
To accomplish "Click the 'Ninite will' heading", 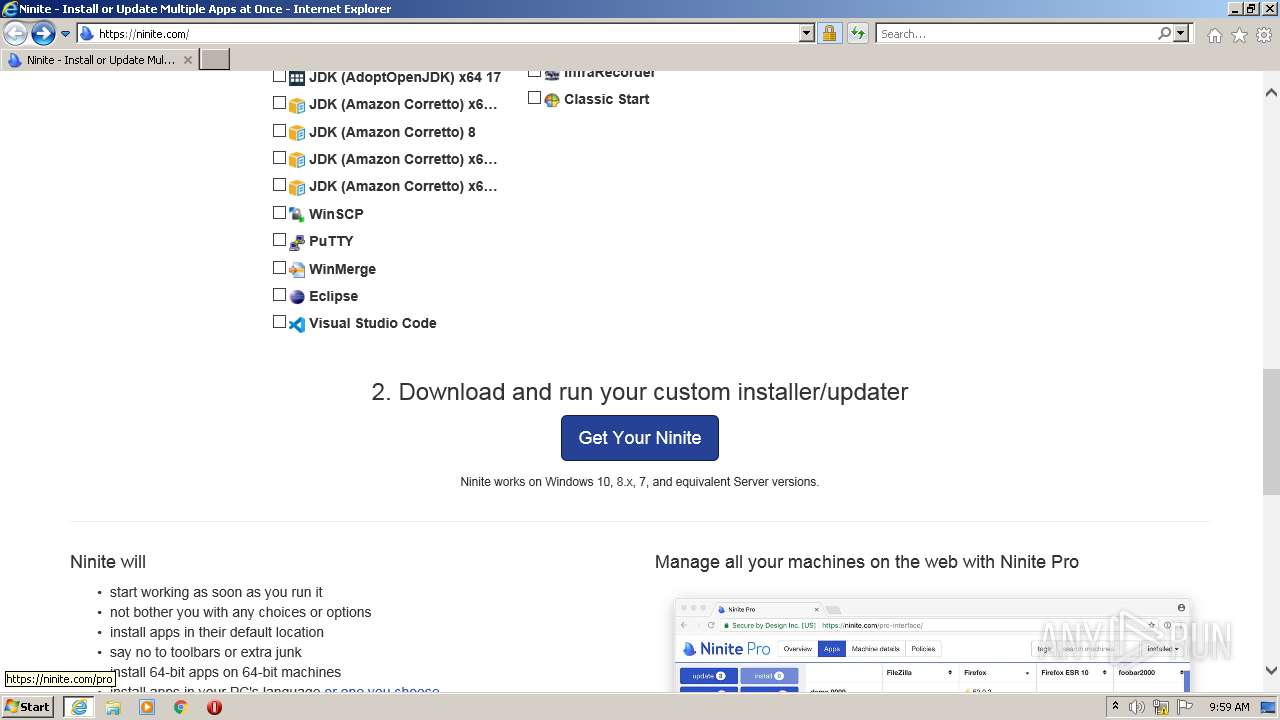I will (108, 562).
